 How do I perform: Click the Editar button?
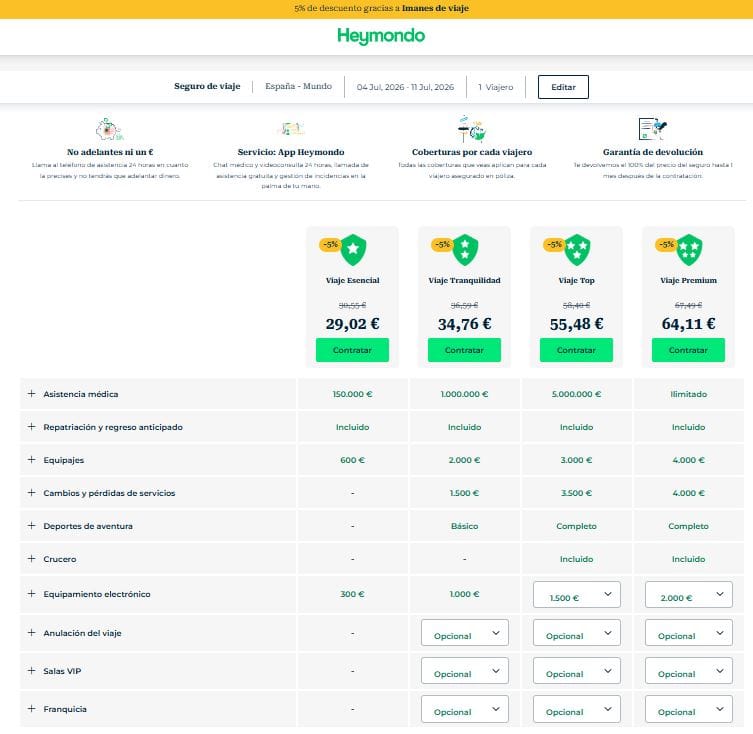coord(563,87)
